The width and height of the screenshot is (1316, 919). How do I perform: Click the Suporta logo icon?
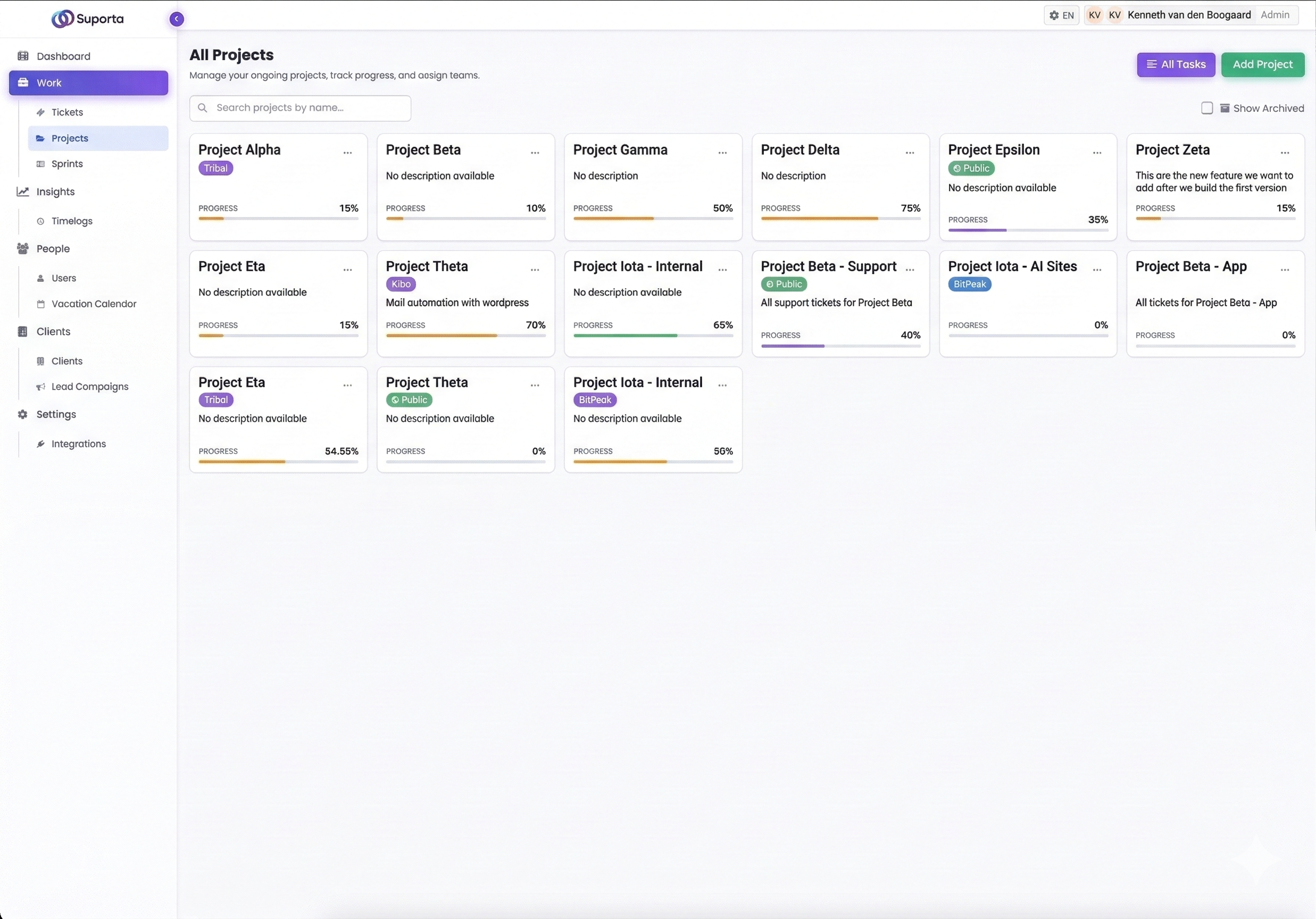[62, 18]
